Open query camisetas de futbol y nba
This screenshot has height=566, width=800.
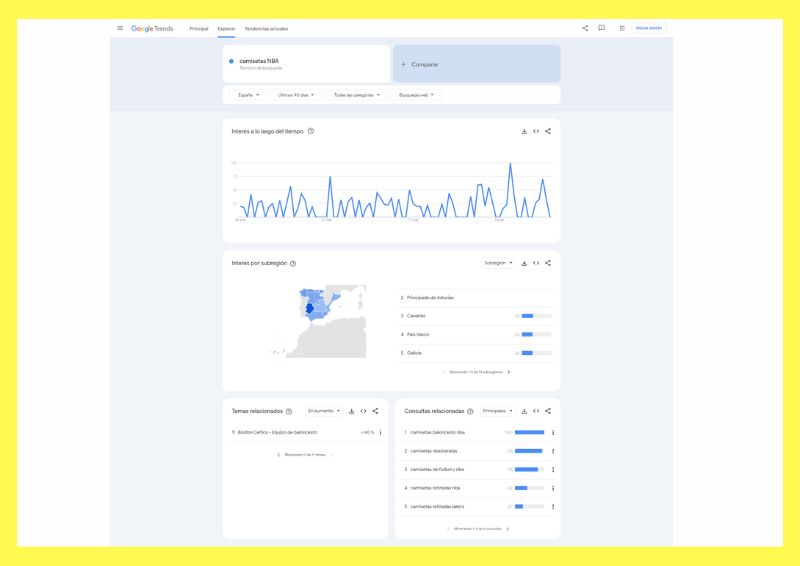pyautogui.click(x=437, y=470)
